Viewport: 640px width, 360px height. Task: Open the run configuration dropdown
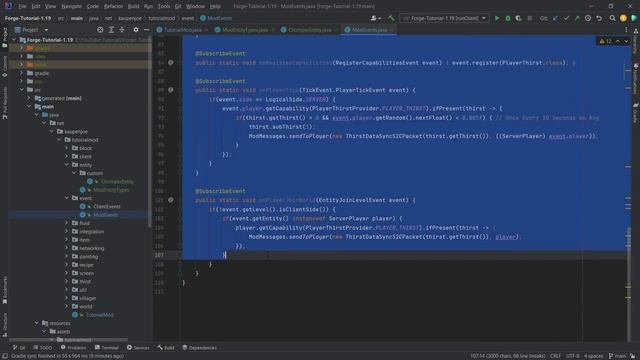(x=444, y=18)
